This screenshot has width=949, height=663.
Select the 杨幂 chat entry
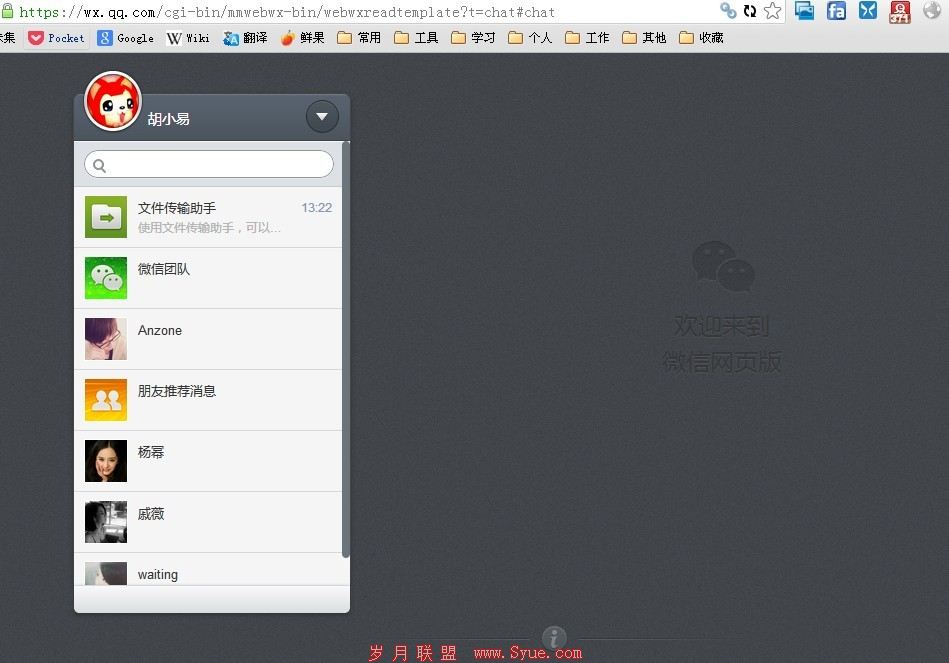[208, 461]
